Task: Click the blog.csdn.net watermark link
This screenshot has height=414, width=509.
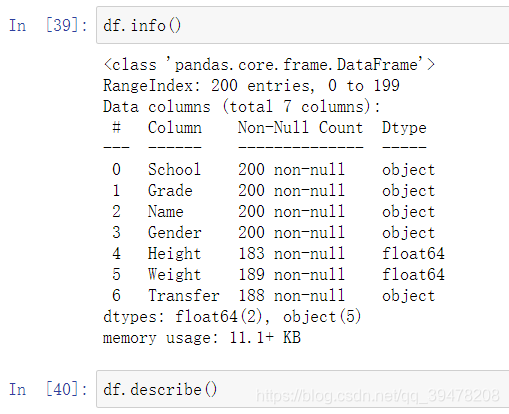Action: coord(378,396)
